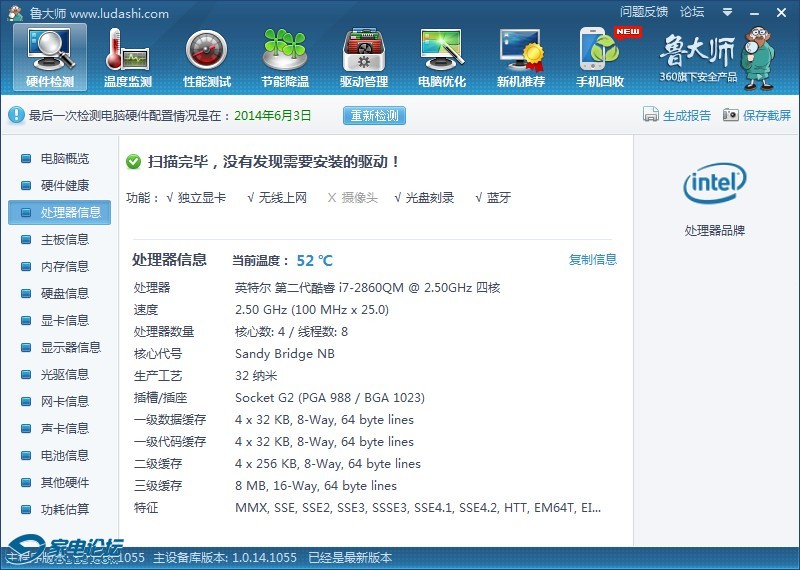Click the Intel processor brand logo
800x570 pixels.
pyautogui.click(x=714, y=184)
